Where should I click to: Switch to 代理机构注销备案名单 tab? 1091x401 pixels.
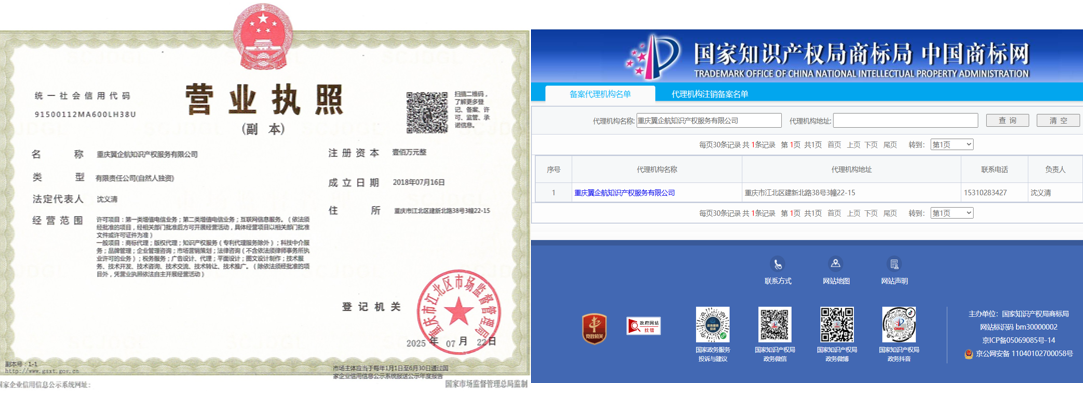pyautogui.click(x=710, y=94)
